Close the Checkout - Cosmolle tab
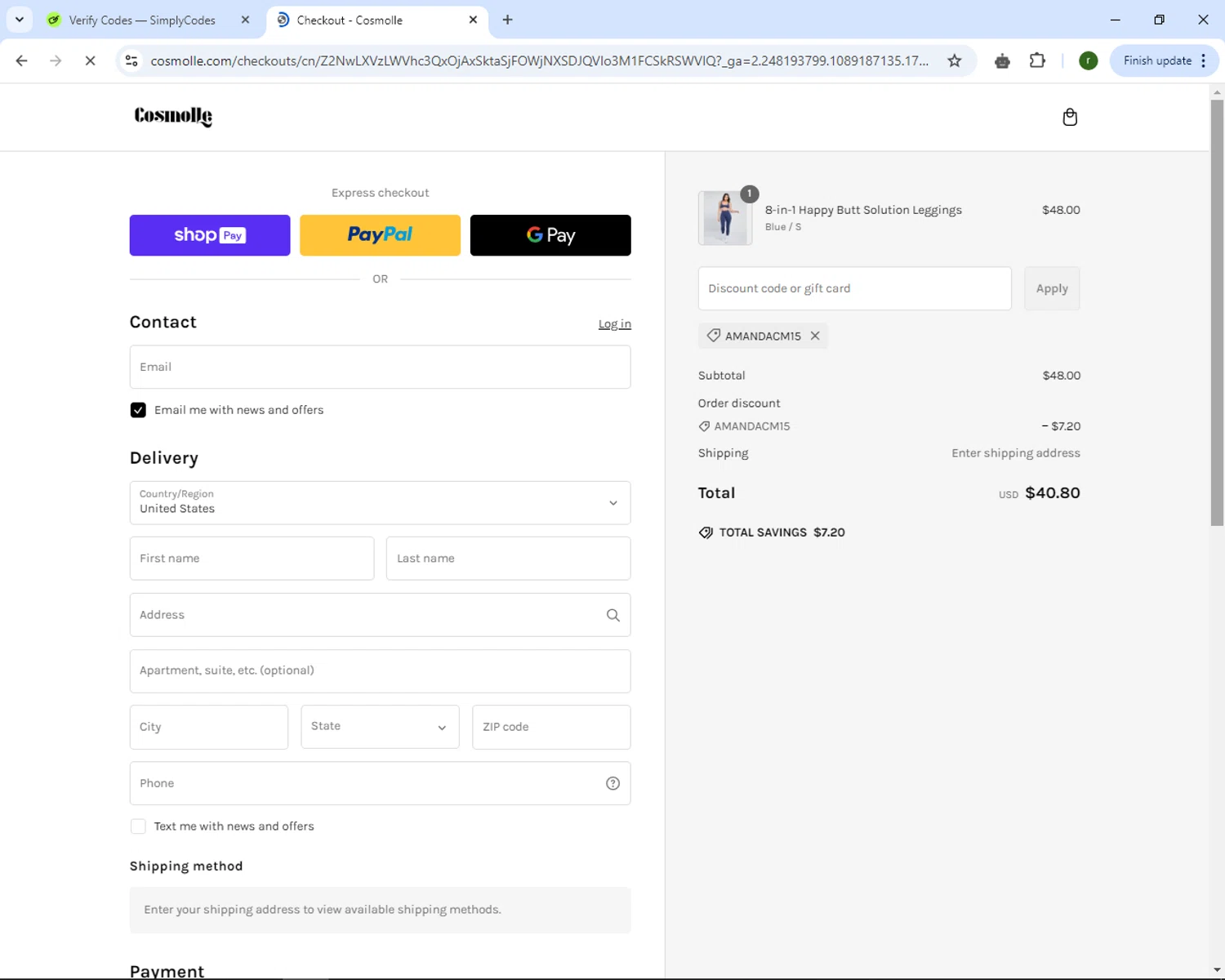 tap(473, 20)
